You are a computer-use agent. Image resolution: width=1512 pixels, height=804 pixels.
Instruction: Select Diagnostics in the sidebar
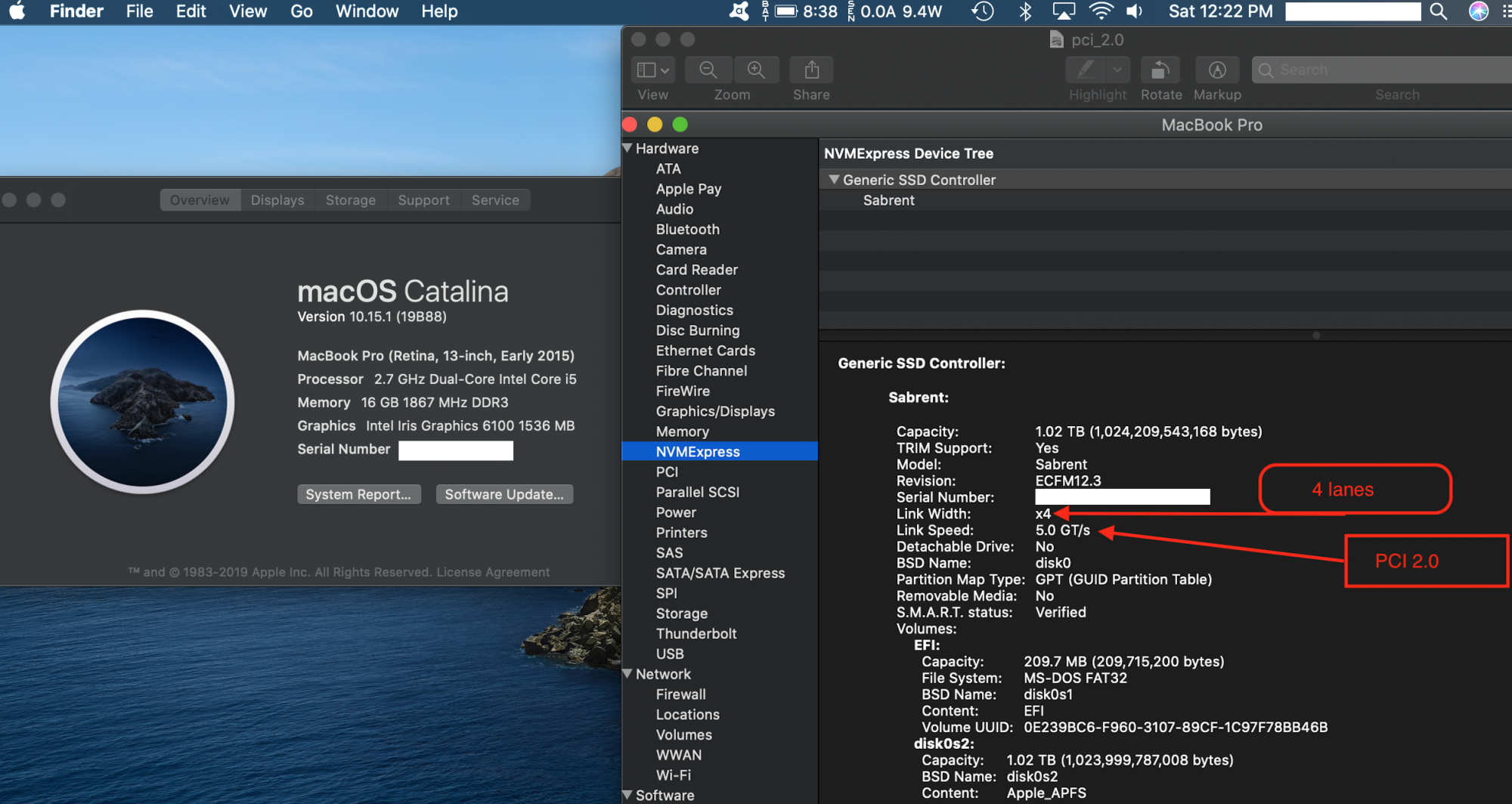[694, 310]
